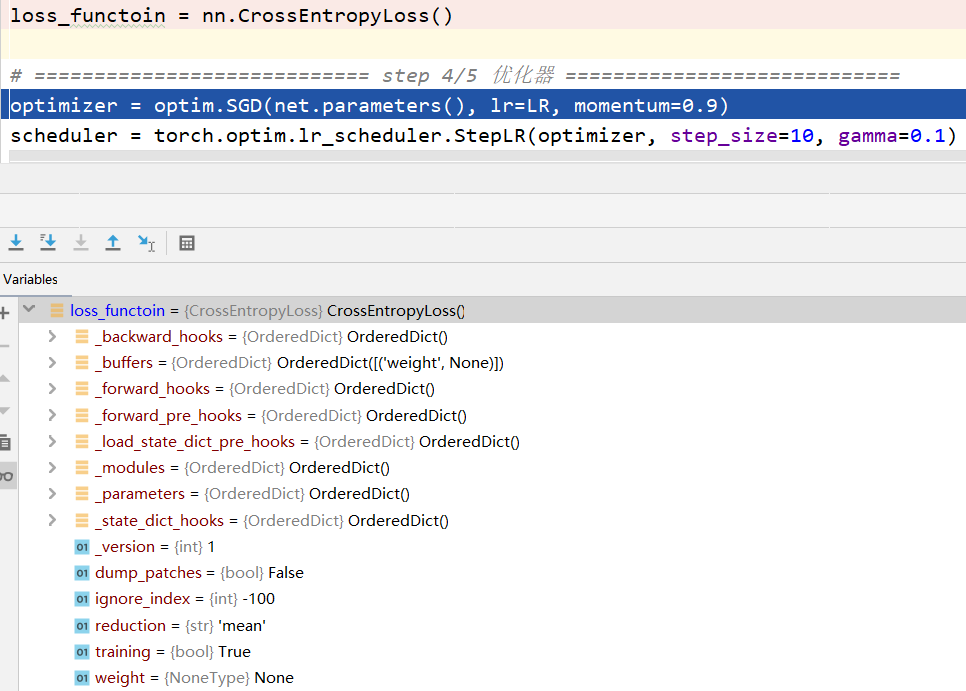This screenshot has height=691, width=966.
Task: Collapse the loss_functoin variable node
Action: (29, 309)
